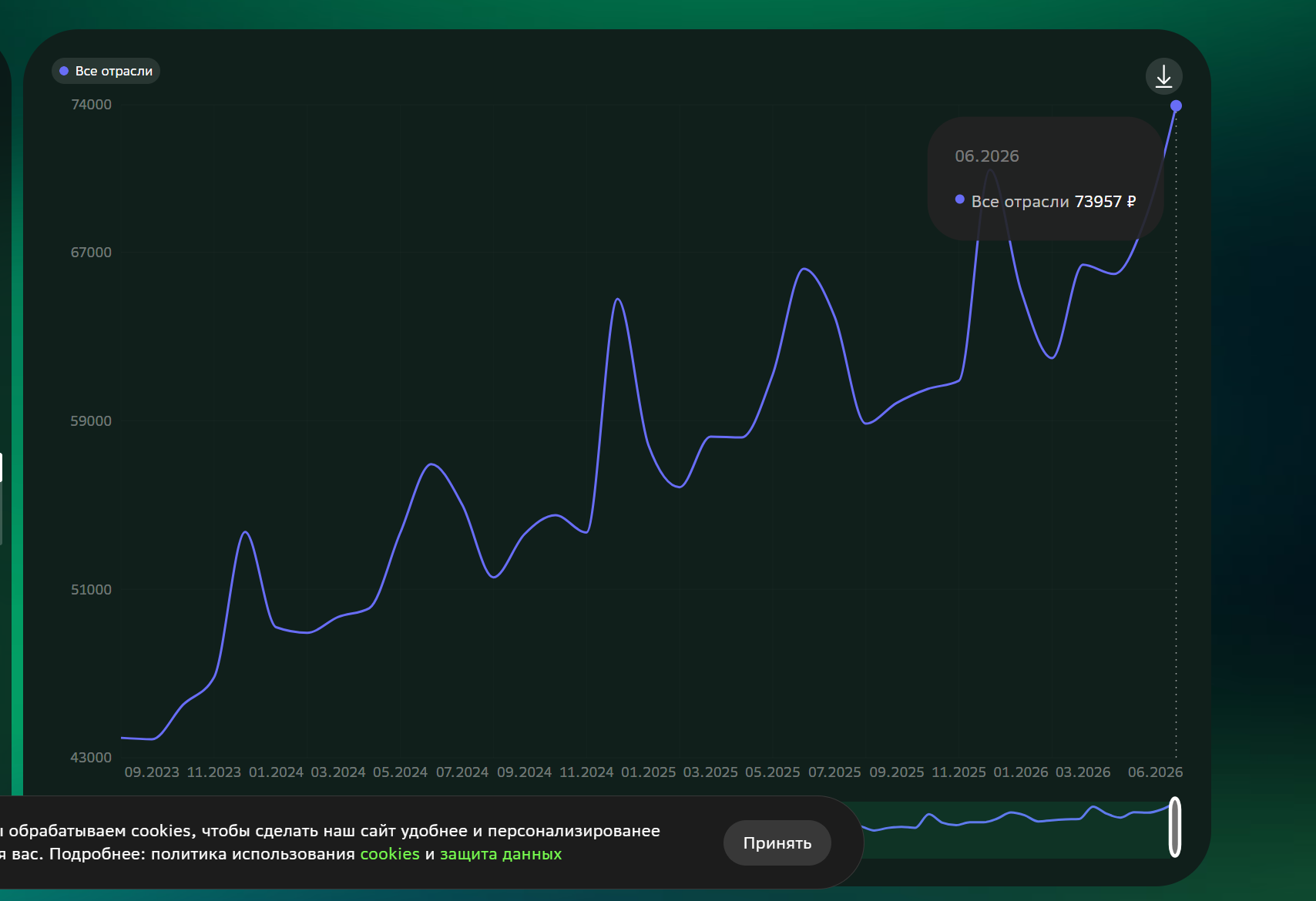This screenshot has height=901, width=1316.
Task: Click the tooltip value «73957 ₽»
Action: coord(1105,202)
